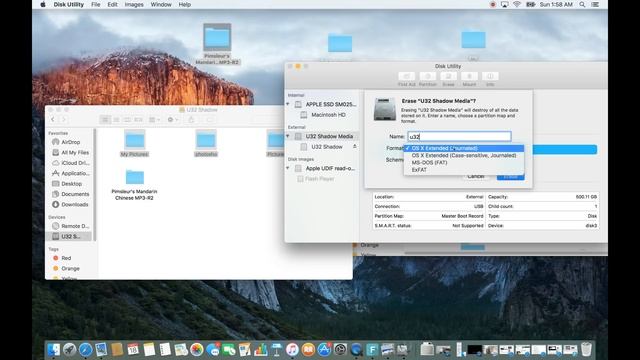Switch Finder to column view
640x360 pixels.
[x=127, y=120]
